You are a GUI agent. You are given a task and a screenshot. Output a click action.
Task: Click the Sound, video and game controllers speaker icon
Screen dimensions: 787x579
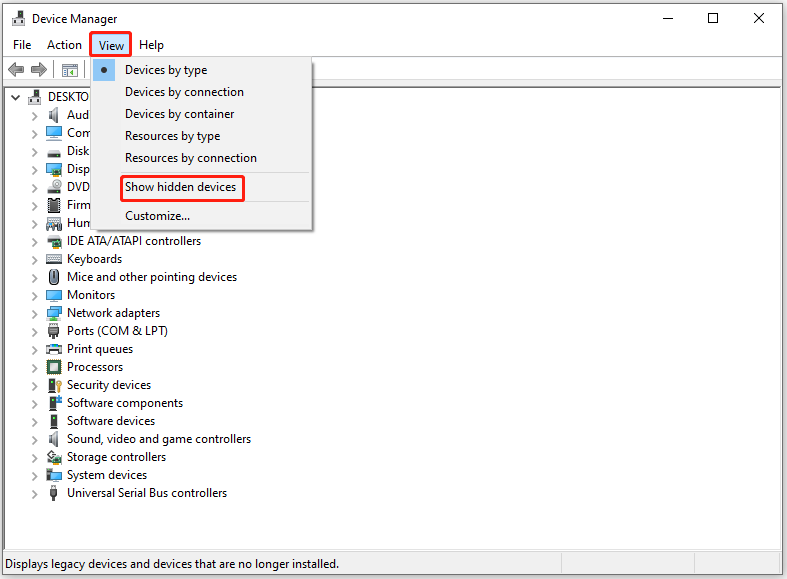pos(53,439)
